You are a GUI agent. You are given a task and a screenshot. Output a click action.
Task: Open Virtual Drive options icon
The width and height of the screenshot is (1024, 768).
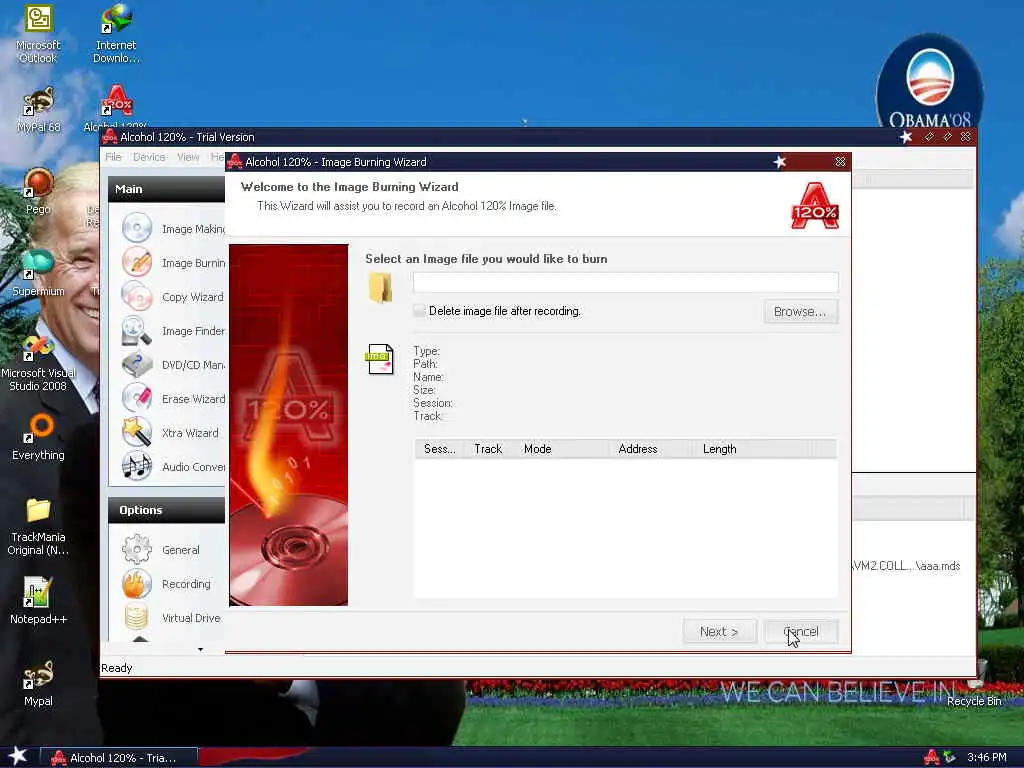(136, 618)
